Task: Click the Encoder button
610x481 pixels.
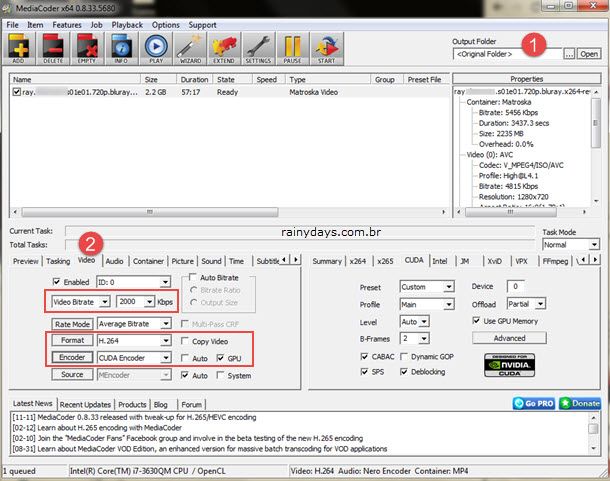Action: (x=72, y=357)
